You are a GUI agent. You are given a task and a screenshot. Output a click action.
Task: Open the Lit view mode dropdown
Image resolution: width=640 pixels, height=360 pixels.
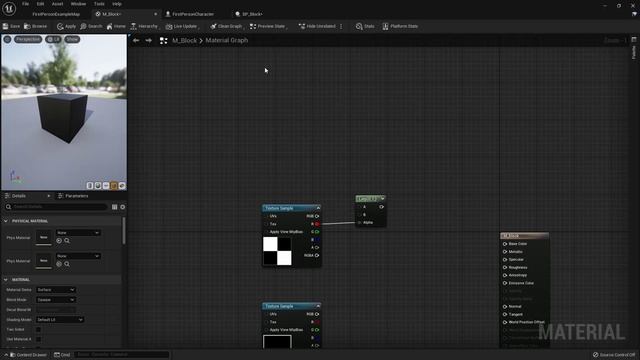pyautogui.click(x=53, y=39)
